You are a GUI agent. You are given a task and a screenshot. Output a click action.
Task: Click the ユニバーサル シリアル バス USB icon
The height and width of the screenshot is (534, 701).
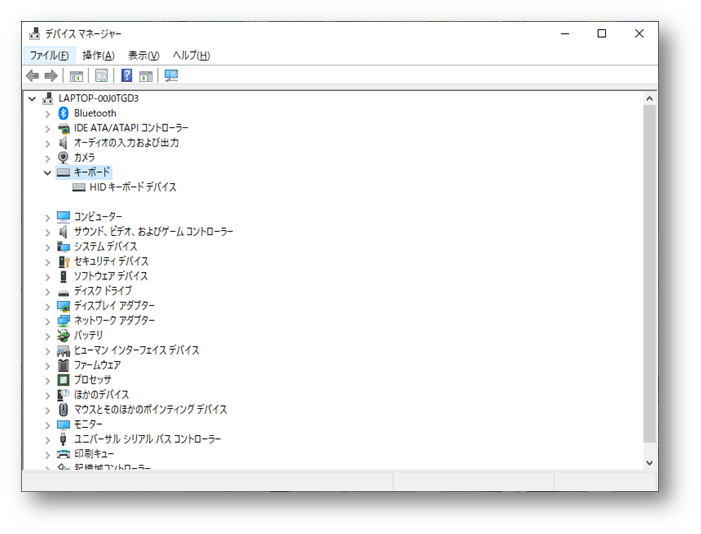point(63,439)
